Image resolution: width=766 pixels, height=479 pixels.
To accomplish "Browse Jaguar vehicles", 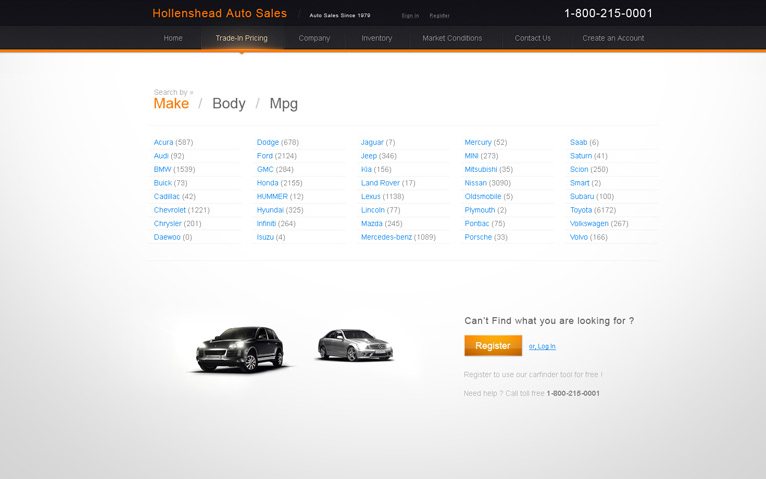I will pyautogui.click(x=372, y=142).
